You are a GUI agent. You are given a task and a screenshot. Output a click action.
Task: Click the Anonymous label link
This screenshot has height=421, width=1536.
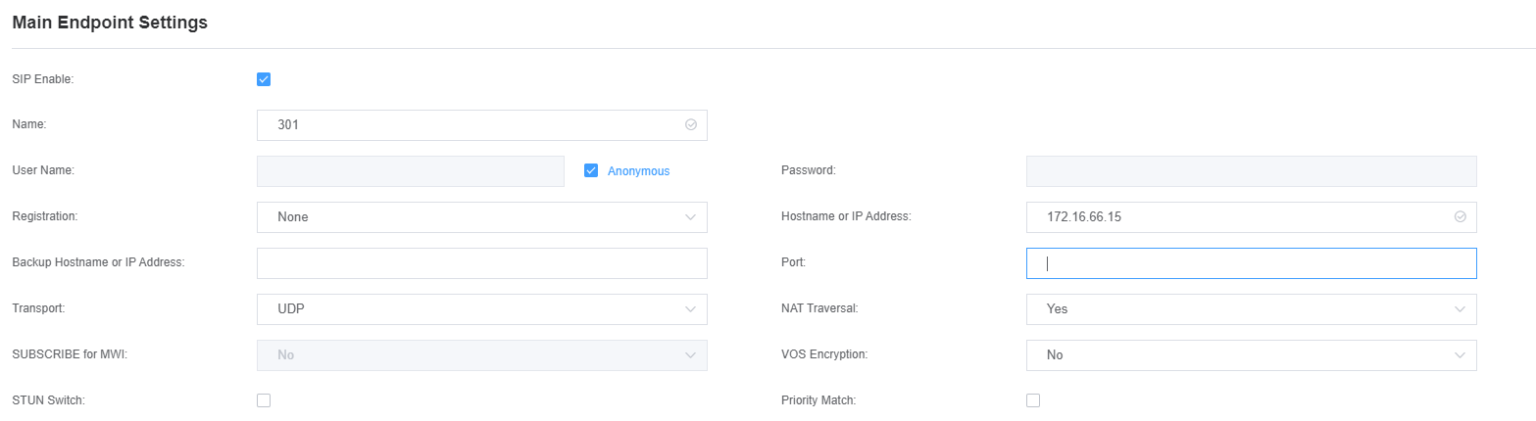tap(639, 171)
